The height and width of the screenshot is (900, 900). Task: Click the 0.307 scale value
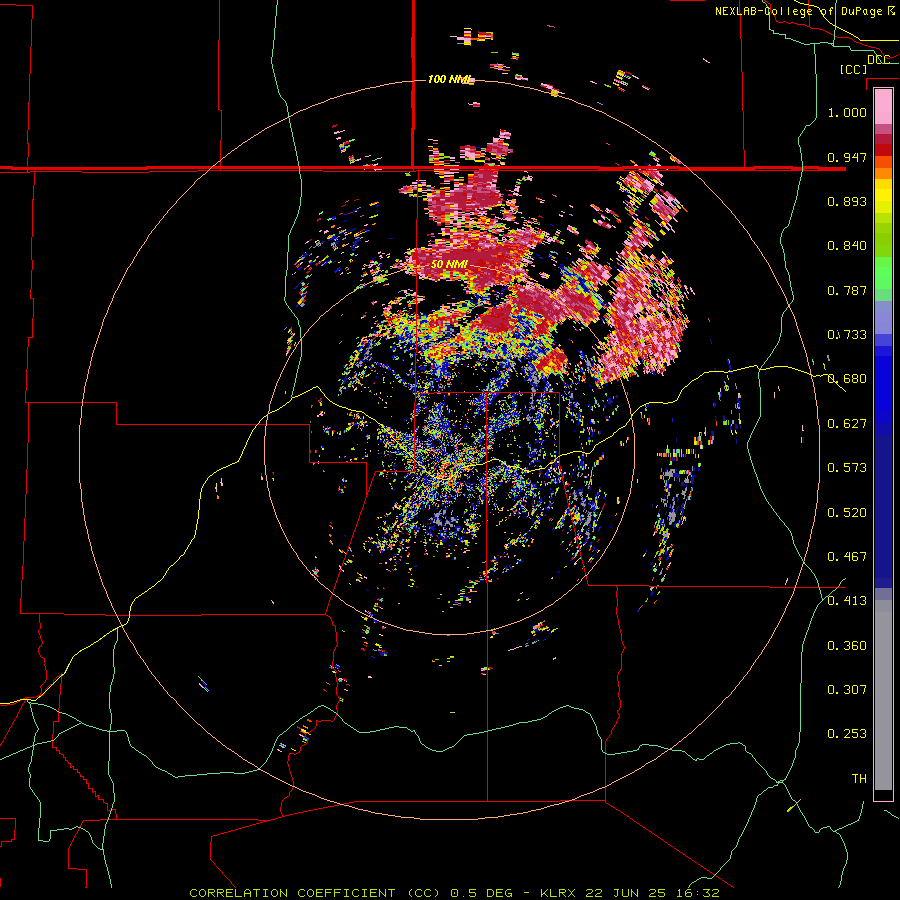(847, 689)
